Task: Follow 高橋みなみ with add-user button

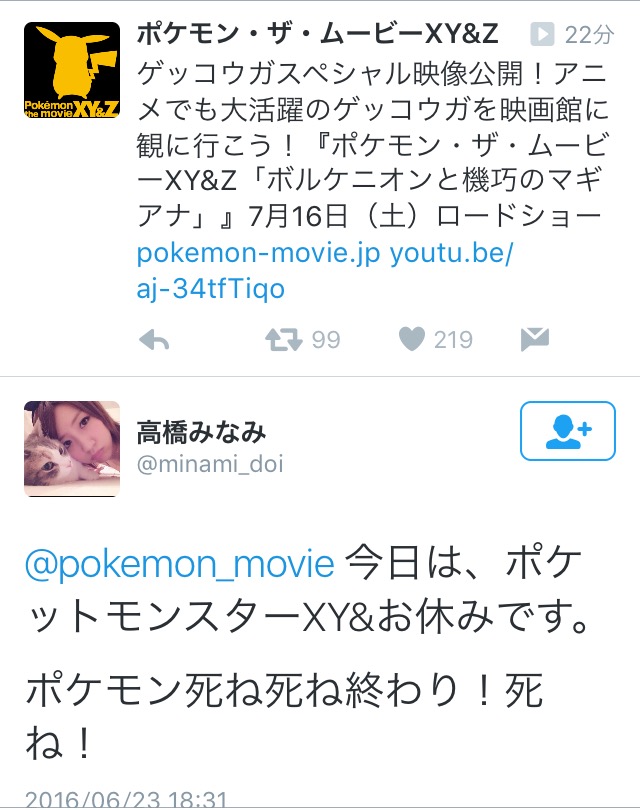Action: pyautogui.click(x=568, y=431)
